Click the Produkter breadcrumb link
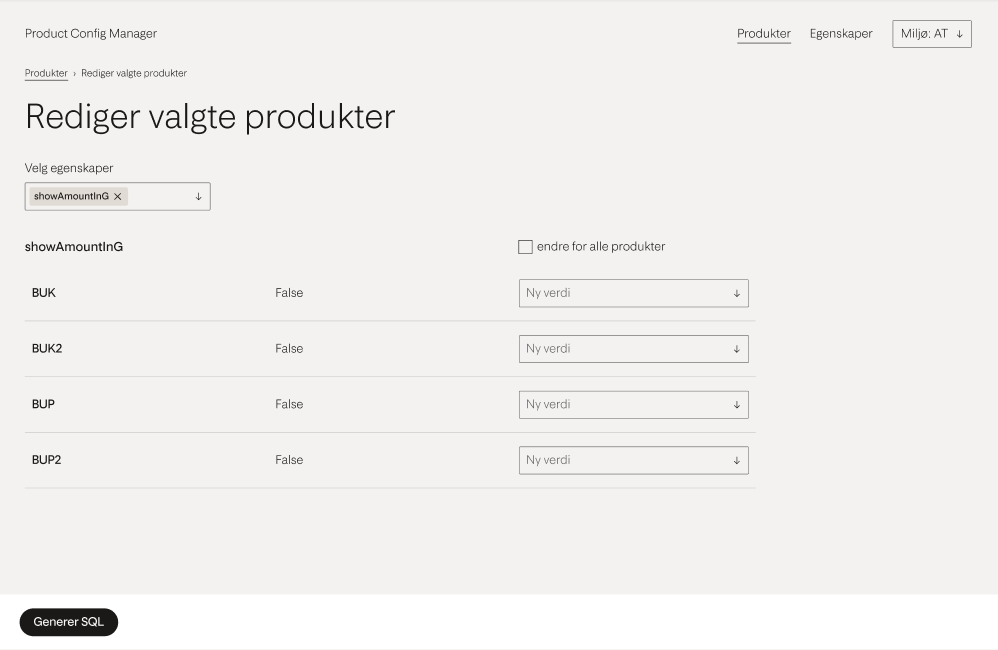998x650 pixels. [x=46, y=73]
